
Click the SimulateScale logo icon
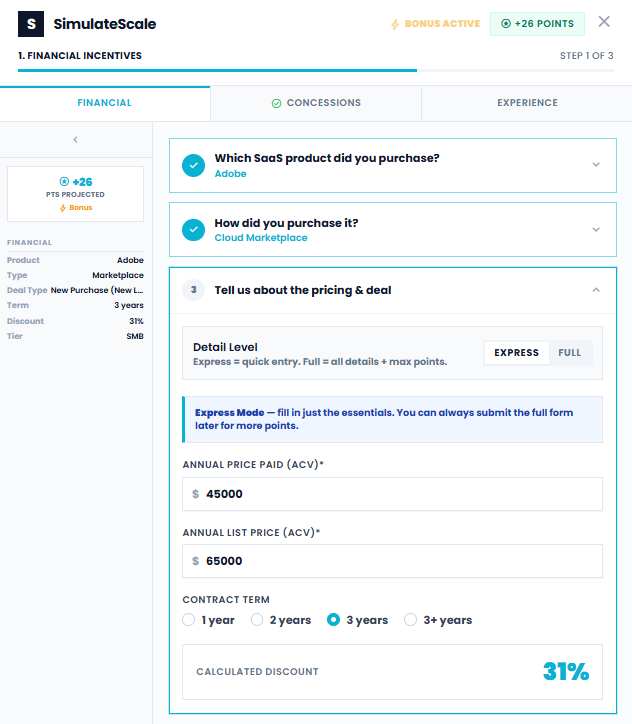pos(31,23)
